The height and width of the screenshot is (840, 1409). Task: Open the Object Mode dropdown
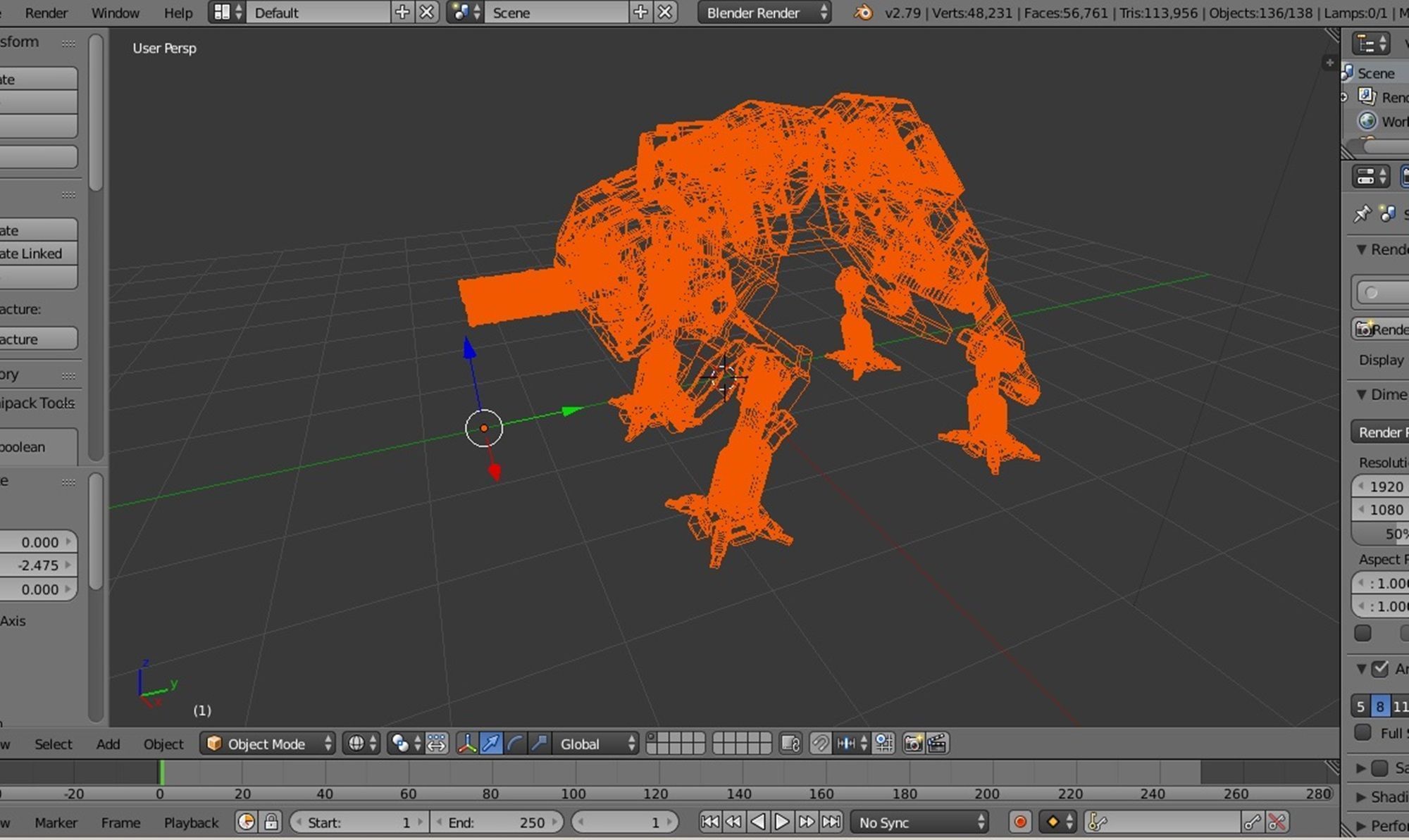[x=268, y=744]
